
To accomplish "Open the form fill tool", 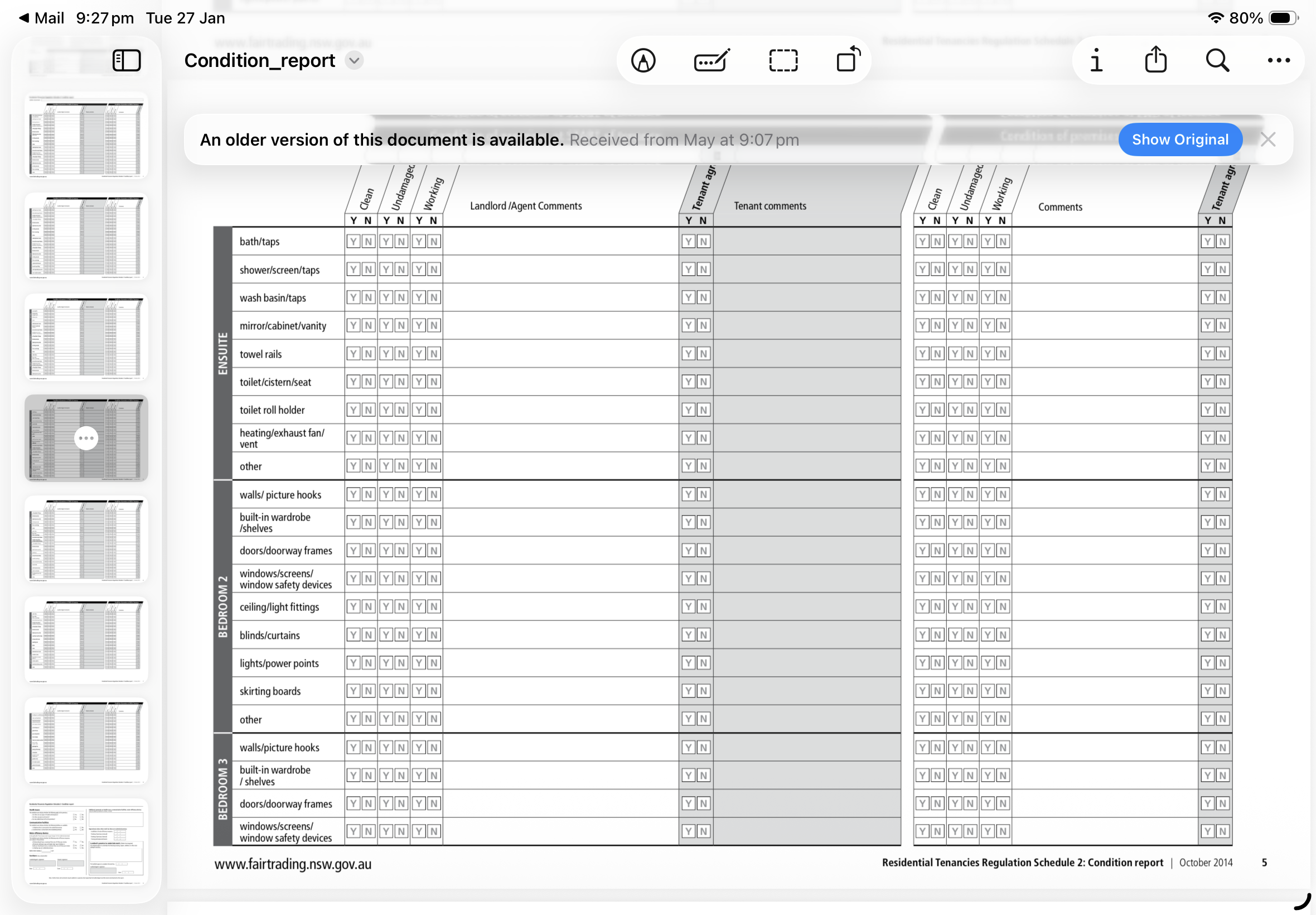I will pos(712,60).
